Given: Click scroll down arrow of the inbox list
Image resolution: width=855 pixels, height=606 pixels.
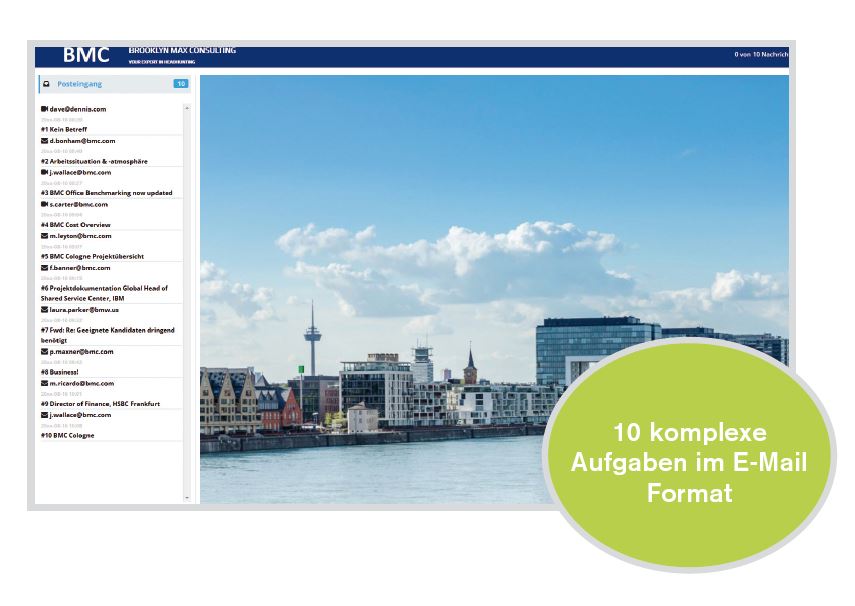Looking at the screenshot, I should tap(186, 497).
